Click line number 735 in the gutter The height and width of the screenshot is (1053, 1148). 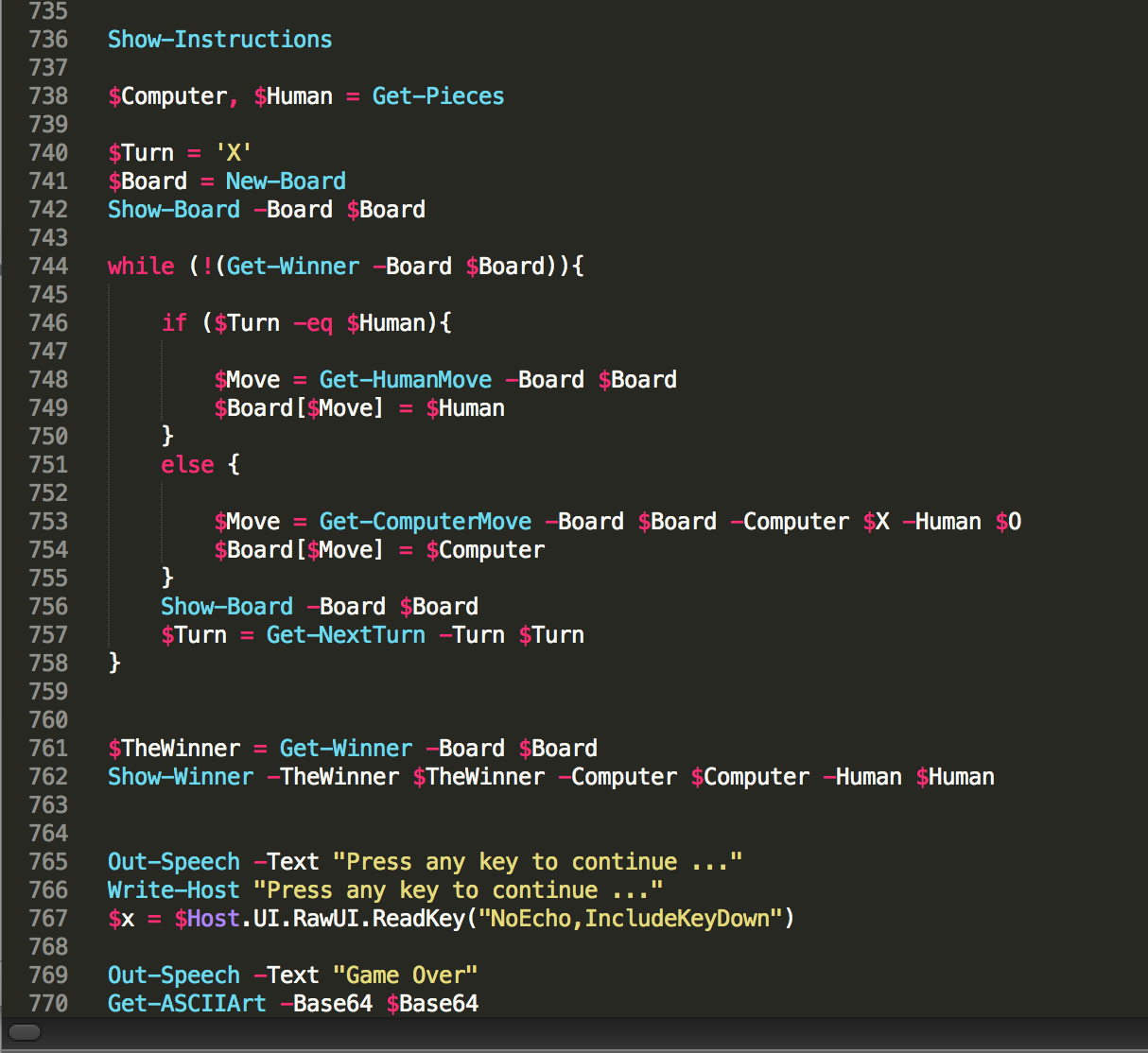[48, 11]
